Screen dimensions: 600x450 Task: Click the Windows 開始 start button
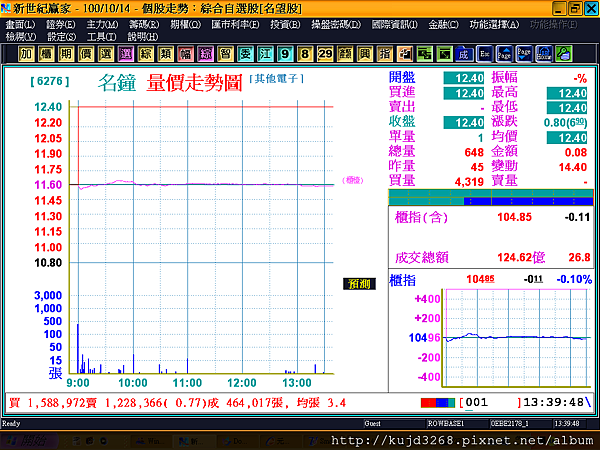coord(29,441)
